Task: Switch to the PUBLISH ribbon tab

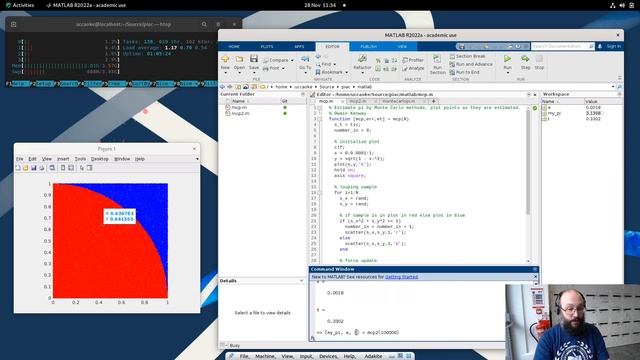Action: [369, 47]
